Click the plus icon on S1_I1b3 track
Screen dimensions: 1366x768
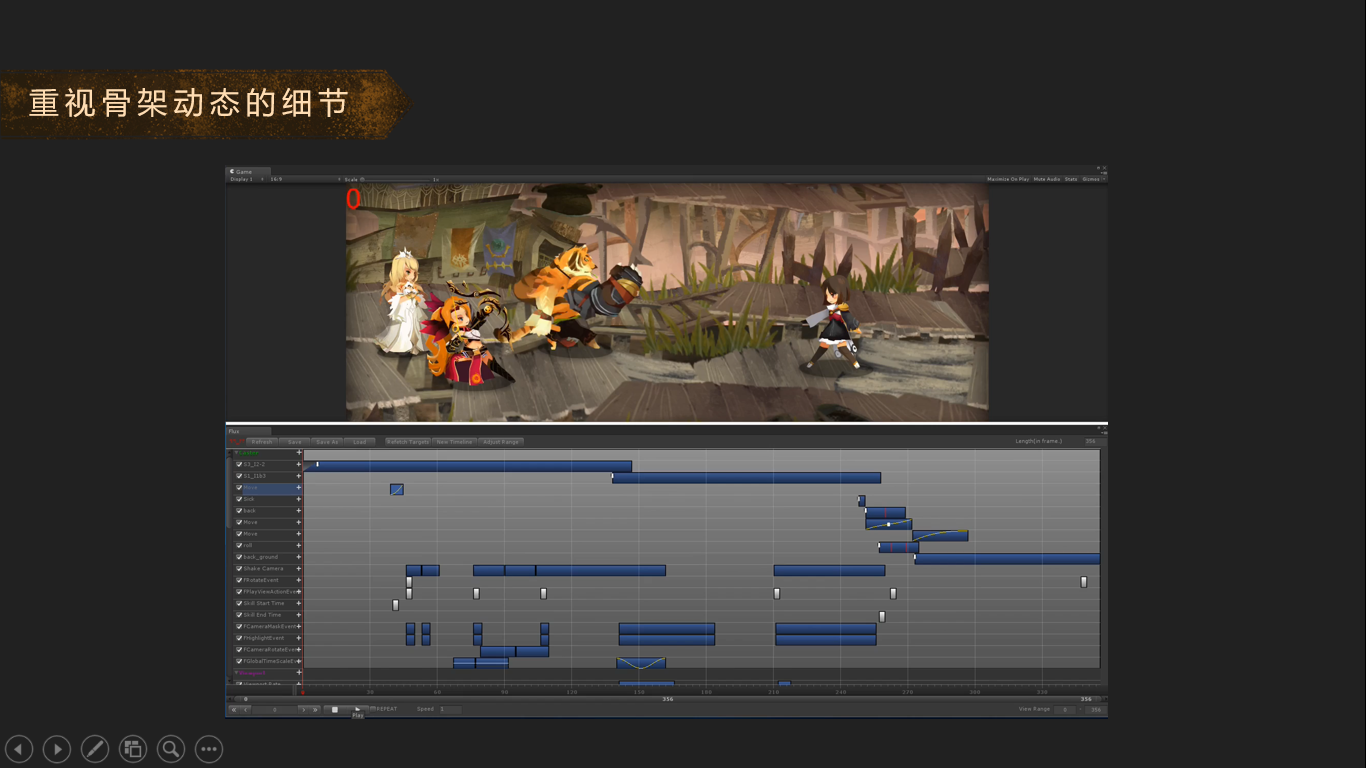pyautogui.click(x=298, y=476)
